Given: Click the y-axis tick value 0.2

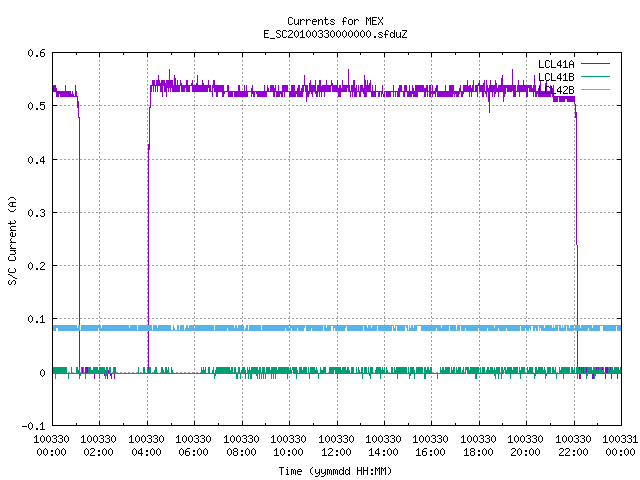Looking at the screenshot, I should [x=36, y=266].
